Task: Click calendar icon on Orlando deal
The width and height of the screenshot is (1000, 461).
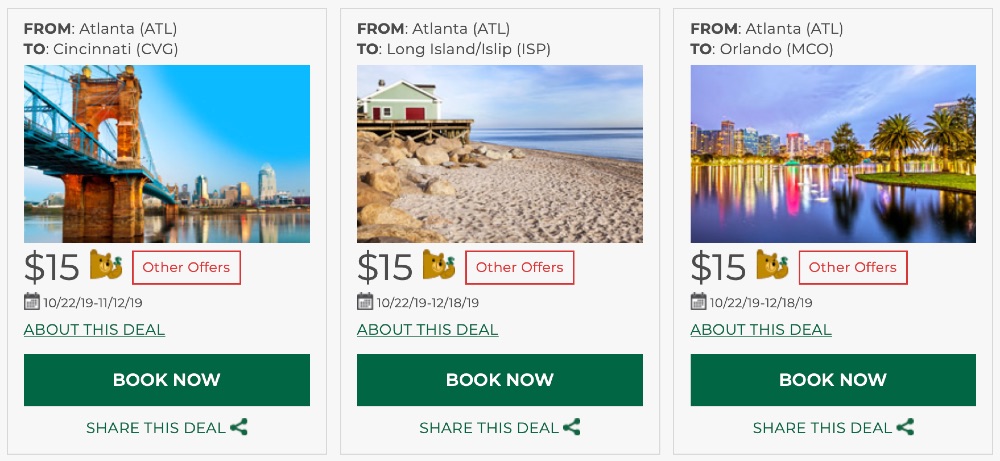Action: (699, 302)
